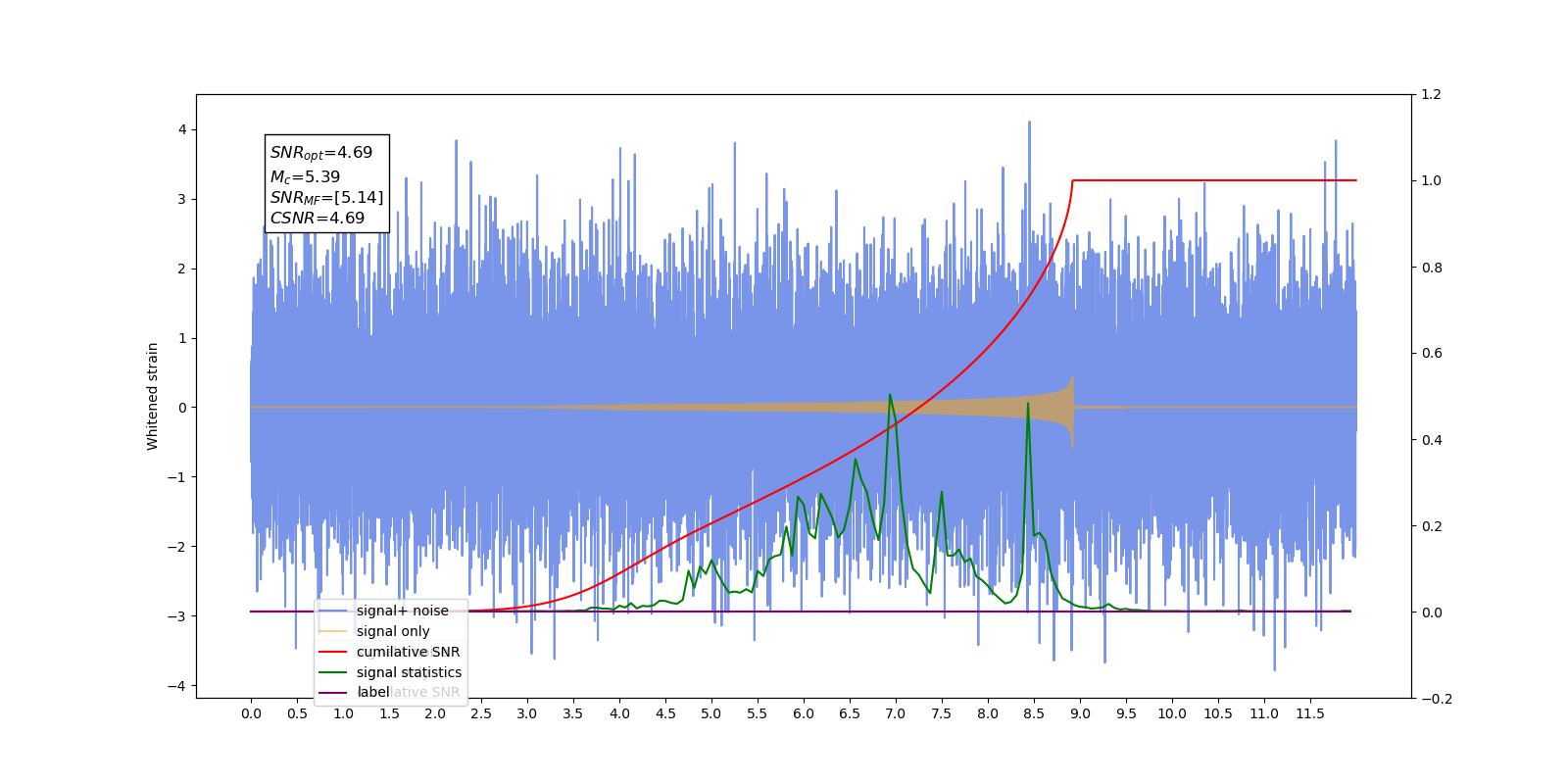
Task: Click the right y-axis tick label 0.8
Action: tap(1432, 268)
